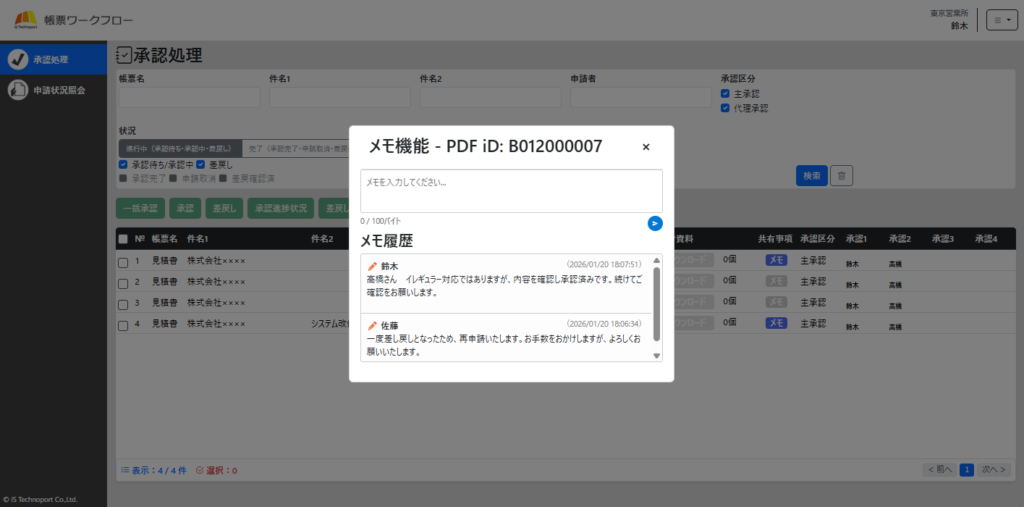The image size is (1024, 507).
Task: Tick the checkbox for table row 2
Action: (x=123, y=281)
